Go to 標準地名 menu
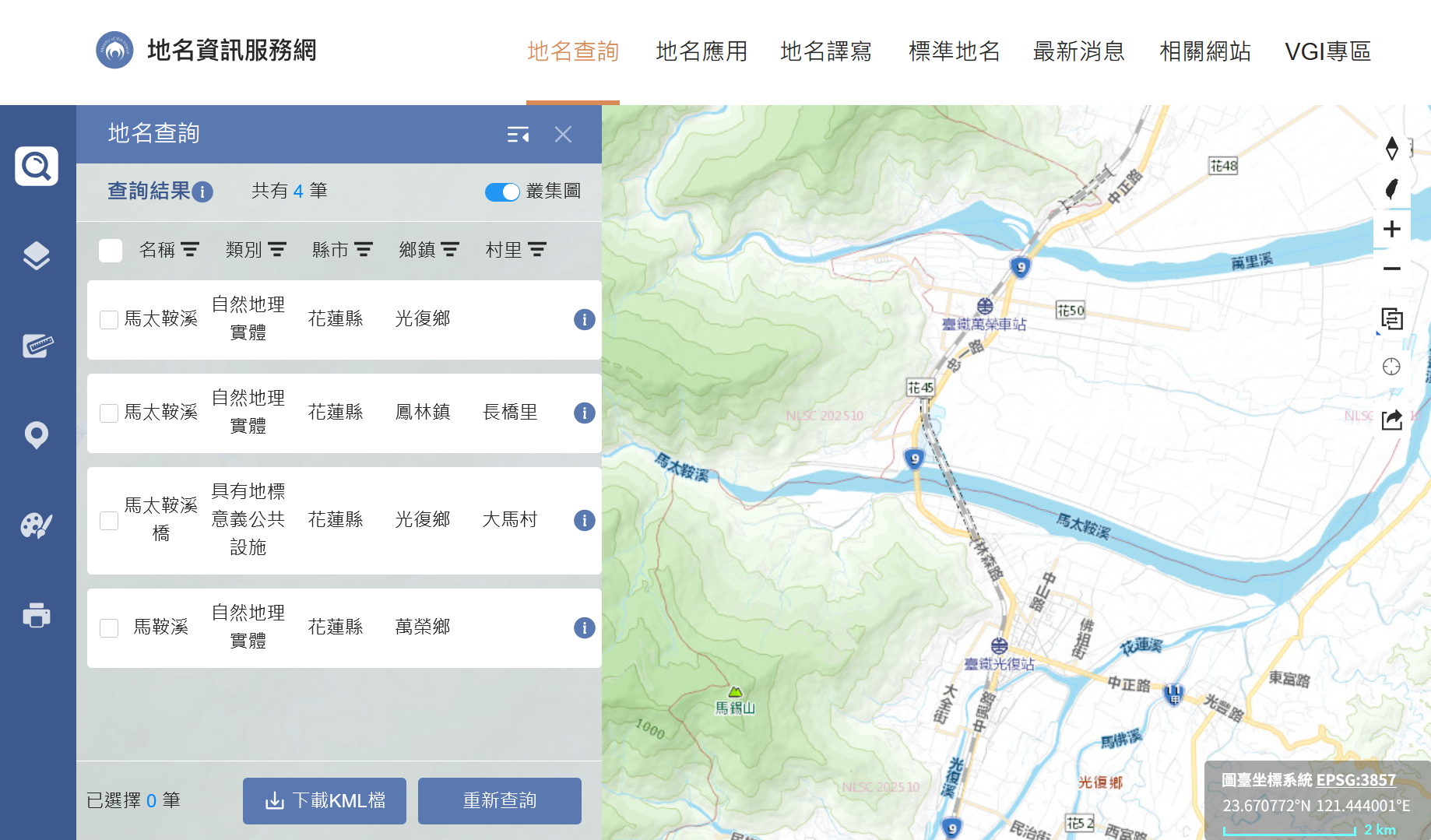Viewport: 1431px width, 840px height. [x=954, y=51]
